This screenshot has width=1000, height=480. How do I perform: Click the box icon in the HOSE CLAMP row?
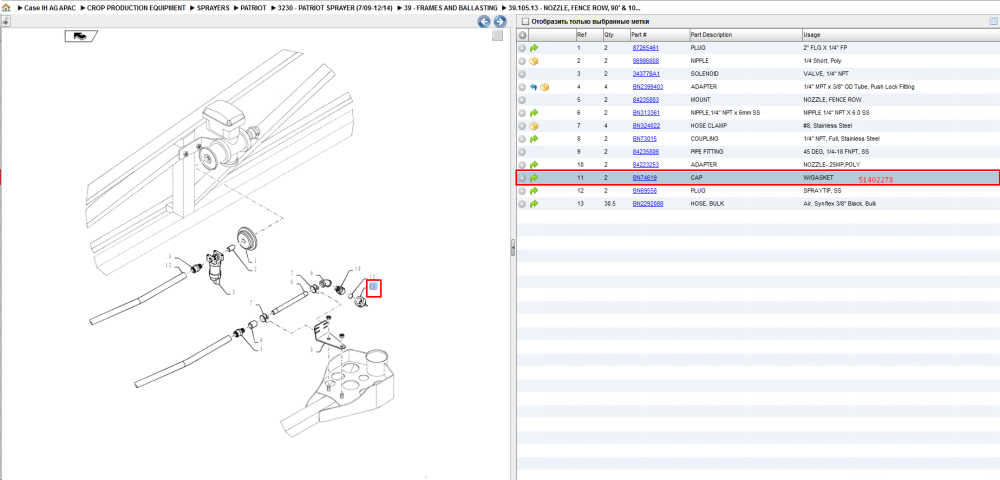pyautogui.click(x=534, y=126)
